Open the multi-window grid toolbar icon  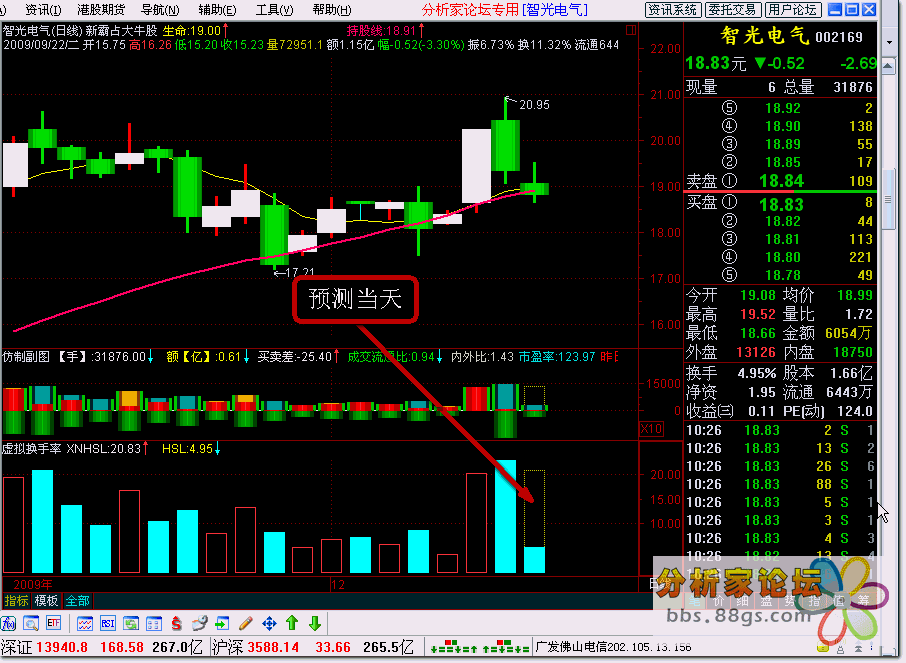point(154,623)
